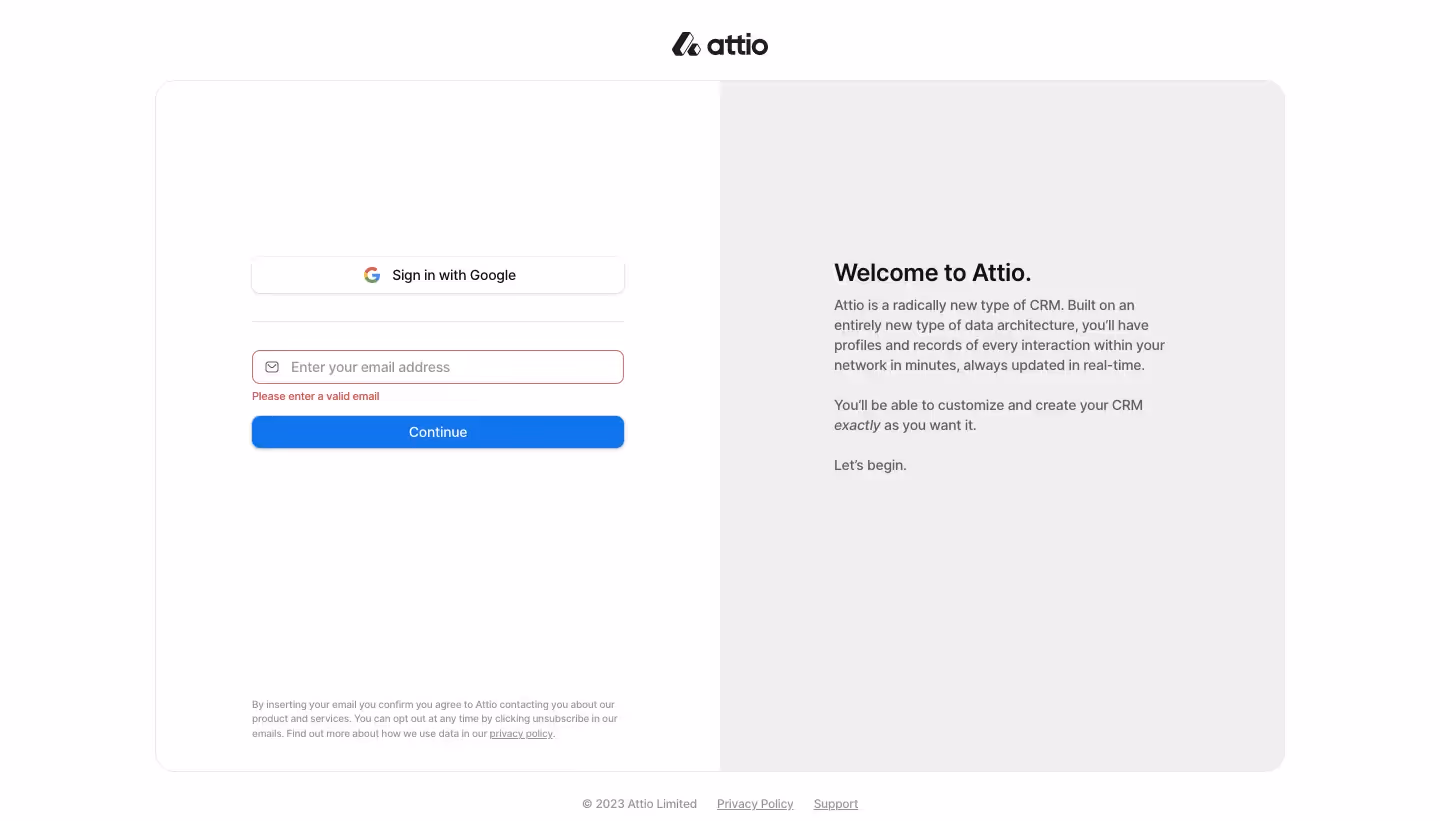
Task: Click the envelope icon inside the email field
Action: [272, 367]
